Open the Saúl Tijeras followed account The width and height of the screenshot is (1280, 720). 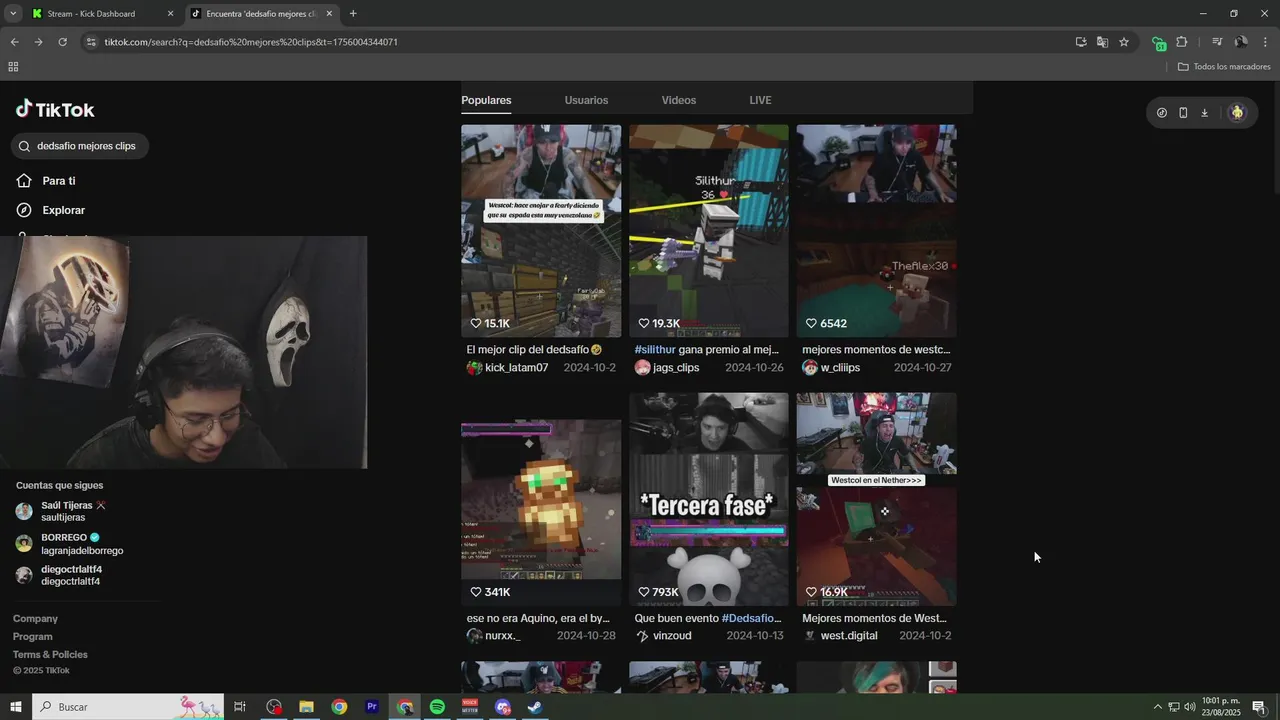tap(62, 511)
